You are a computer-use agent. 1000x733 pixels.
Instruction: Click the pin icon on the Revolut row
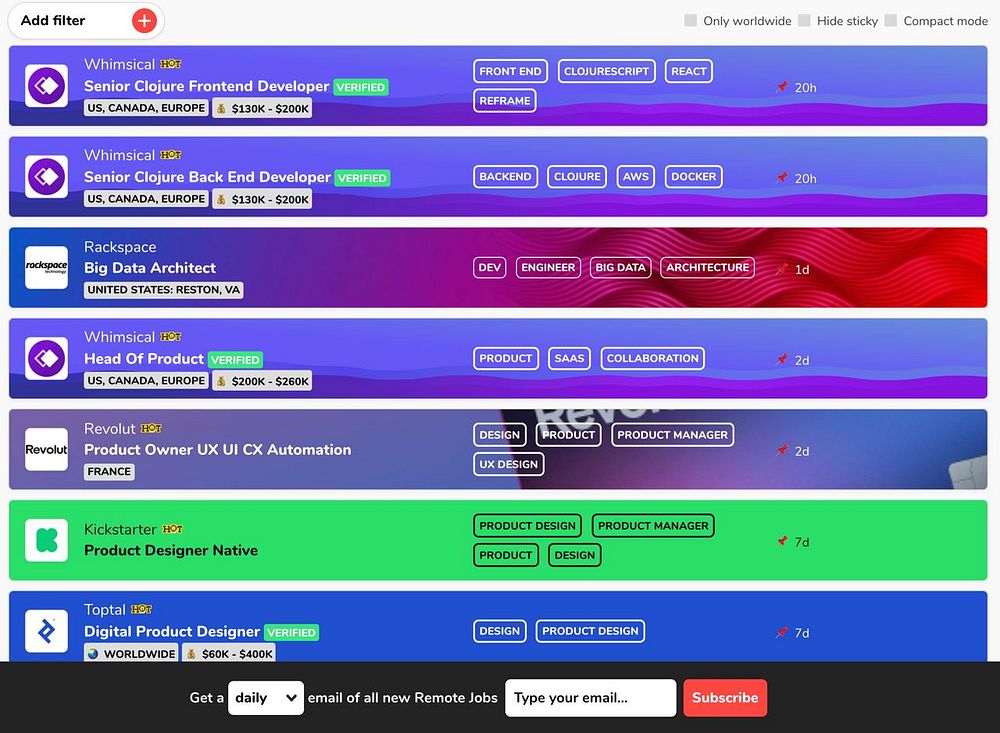(782, 450)
